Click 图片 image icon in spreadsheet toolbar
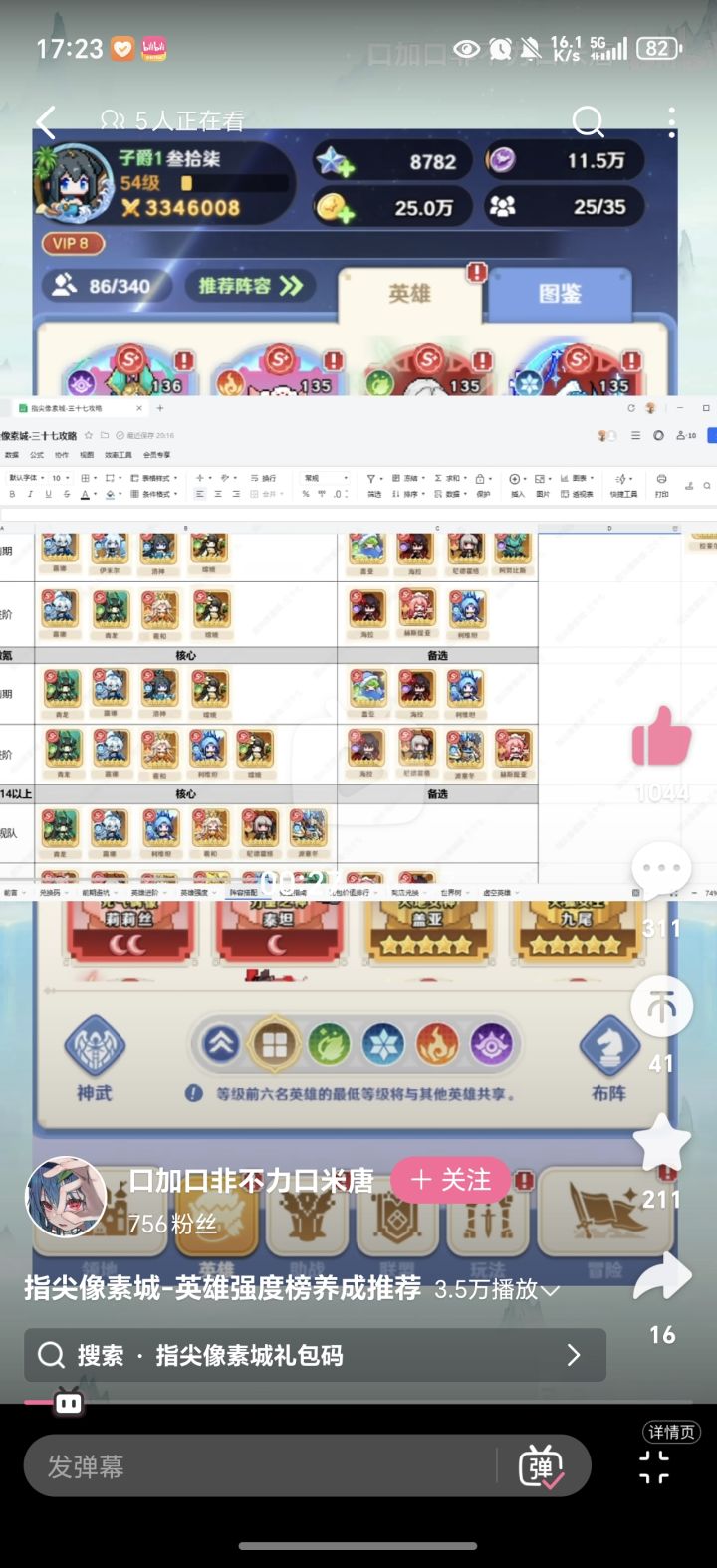The height and width of the screenshot is (1568, 717). [x=543, y=484]
